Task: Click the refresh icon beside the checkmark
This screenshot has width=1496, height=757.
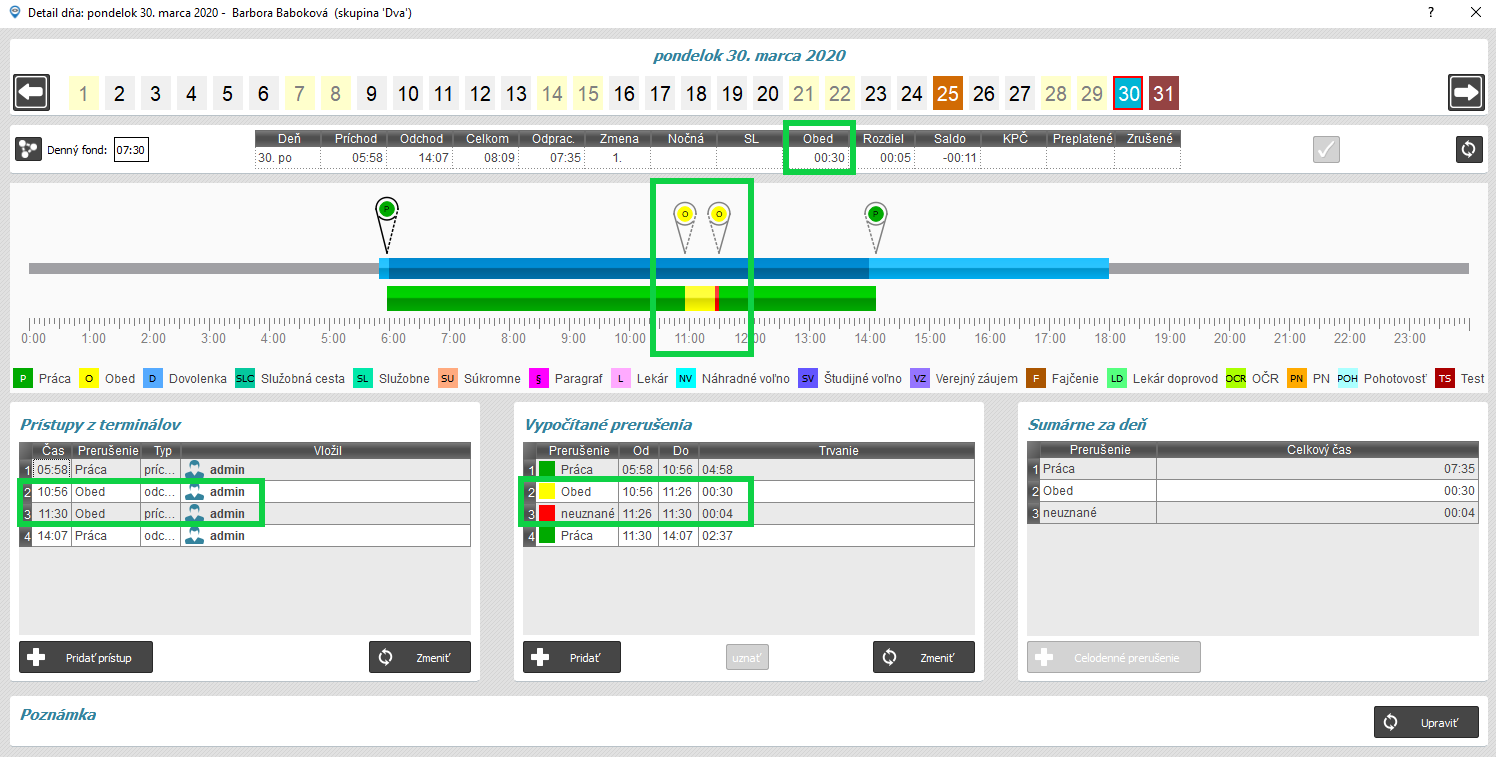Action: pyautogui.click(x=1468, y=149)
